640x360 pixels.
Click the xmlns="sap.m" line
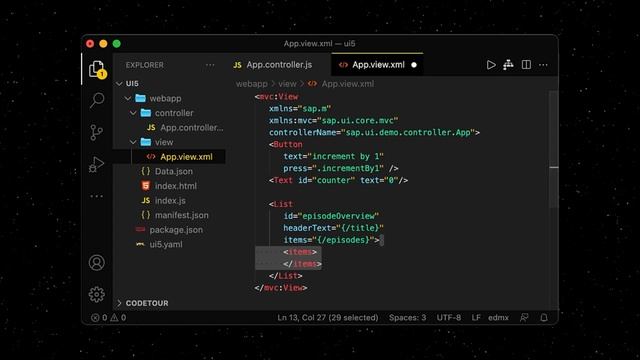pyautogui.click(x=300, y=109)
